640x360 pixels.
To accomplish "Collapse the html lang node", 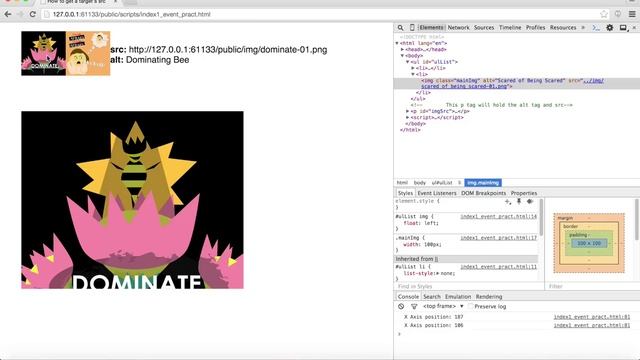I will click(397, 43).
